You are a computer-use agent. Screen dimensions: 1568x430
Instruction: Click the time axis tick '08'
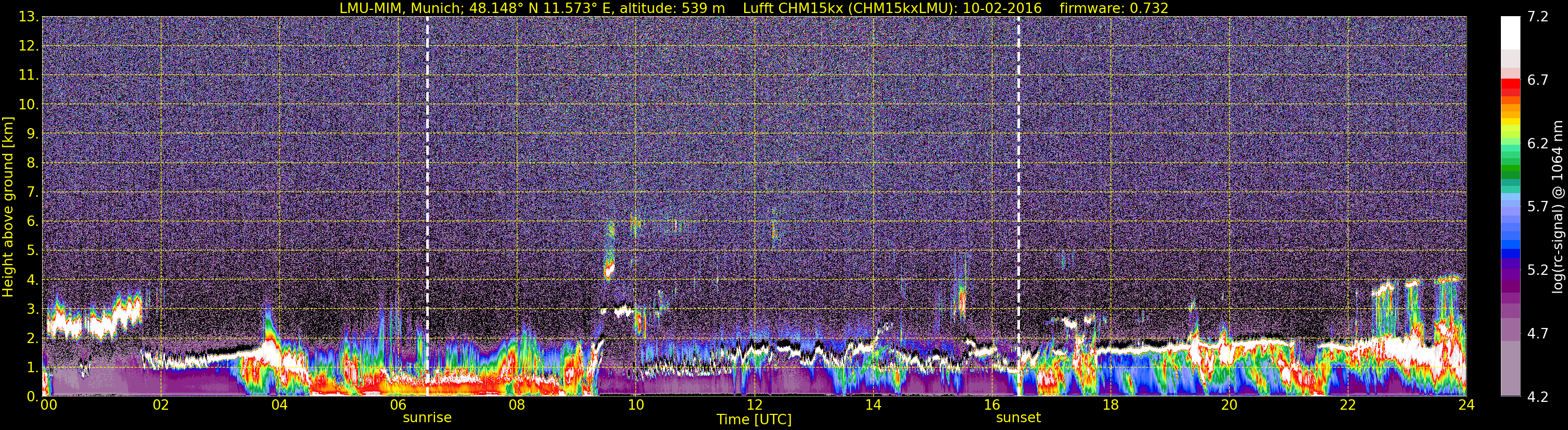(x=517, y=405)
